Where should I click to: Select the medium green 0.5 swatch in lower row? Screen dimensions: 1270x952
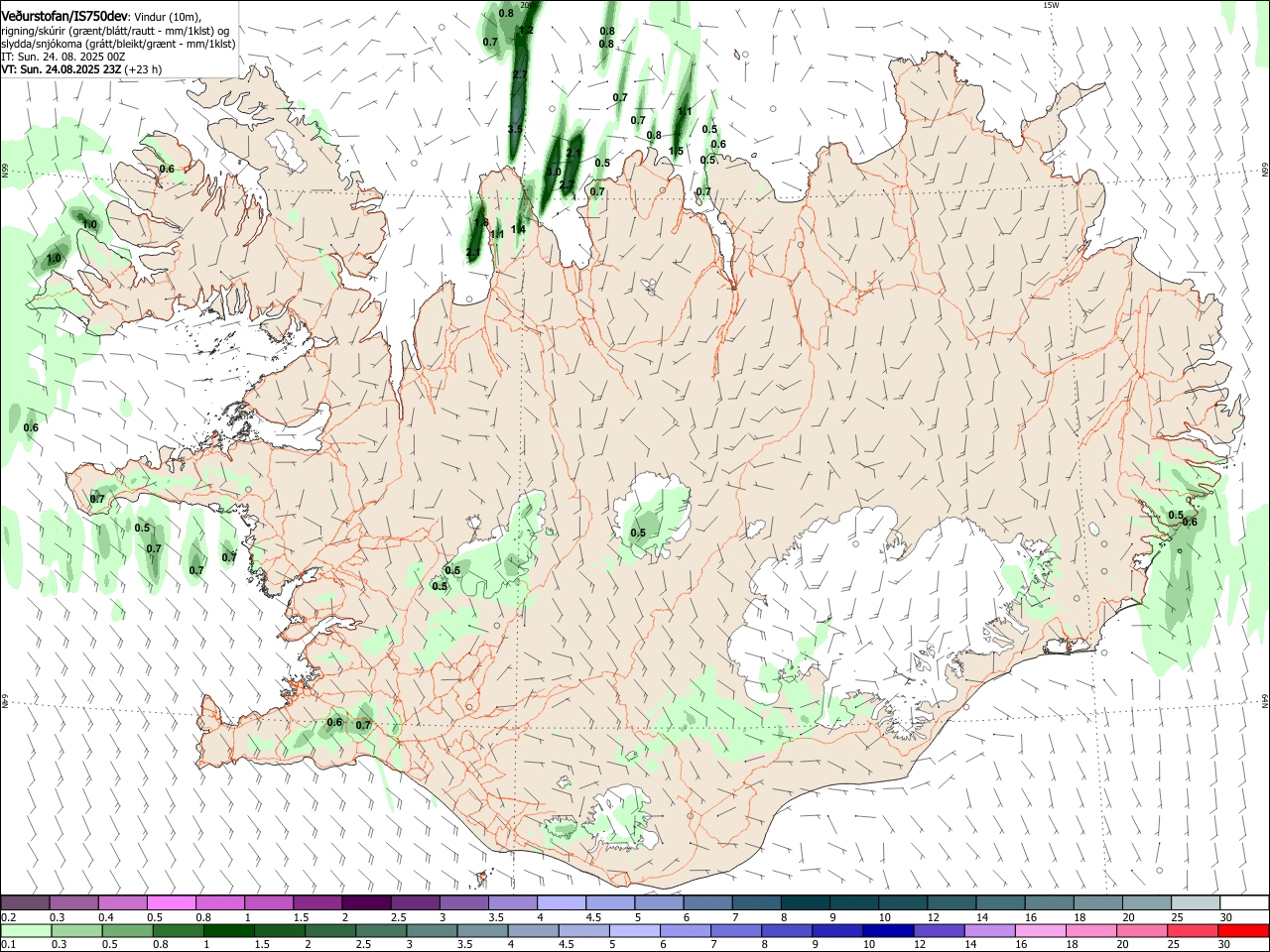127,930
